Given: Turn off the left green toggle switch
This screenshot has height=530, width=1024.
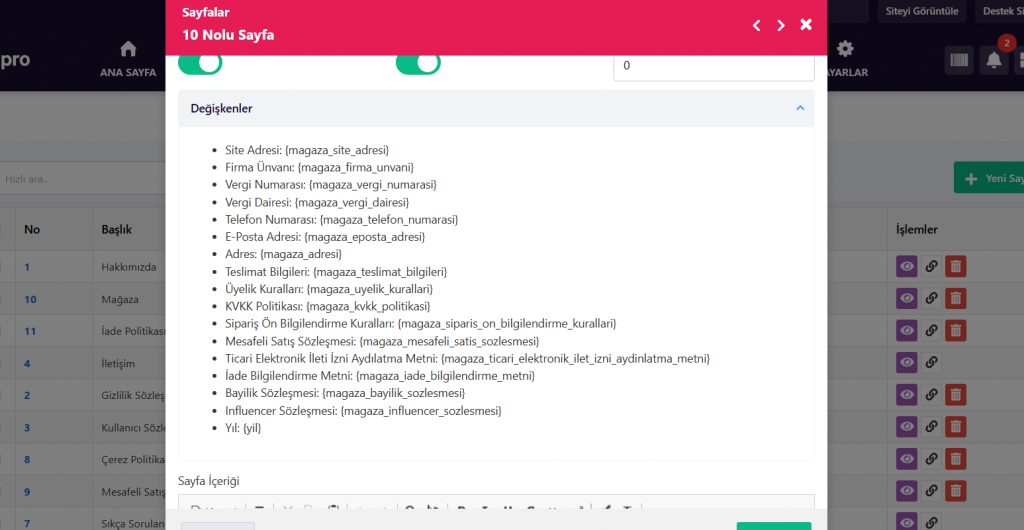Looking at the screenshot, I should point(200,63).
